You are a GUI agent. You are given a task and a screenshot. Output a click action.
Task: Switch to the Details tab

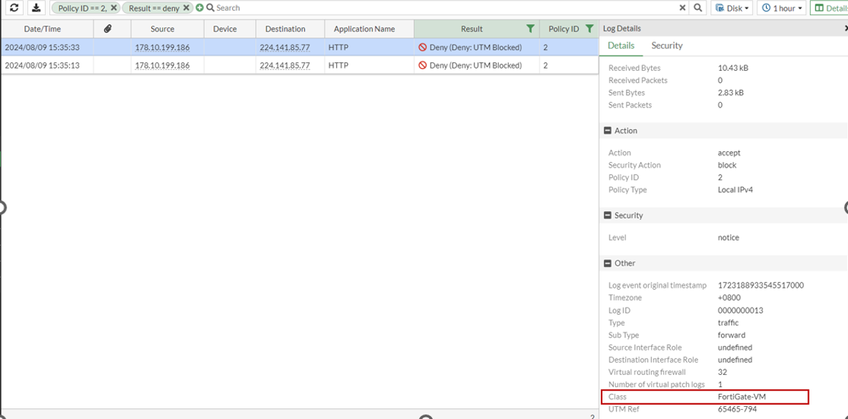coord(621,46)
